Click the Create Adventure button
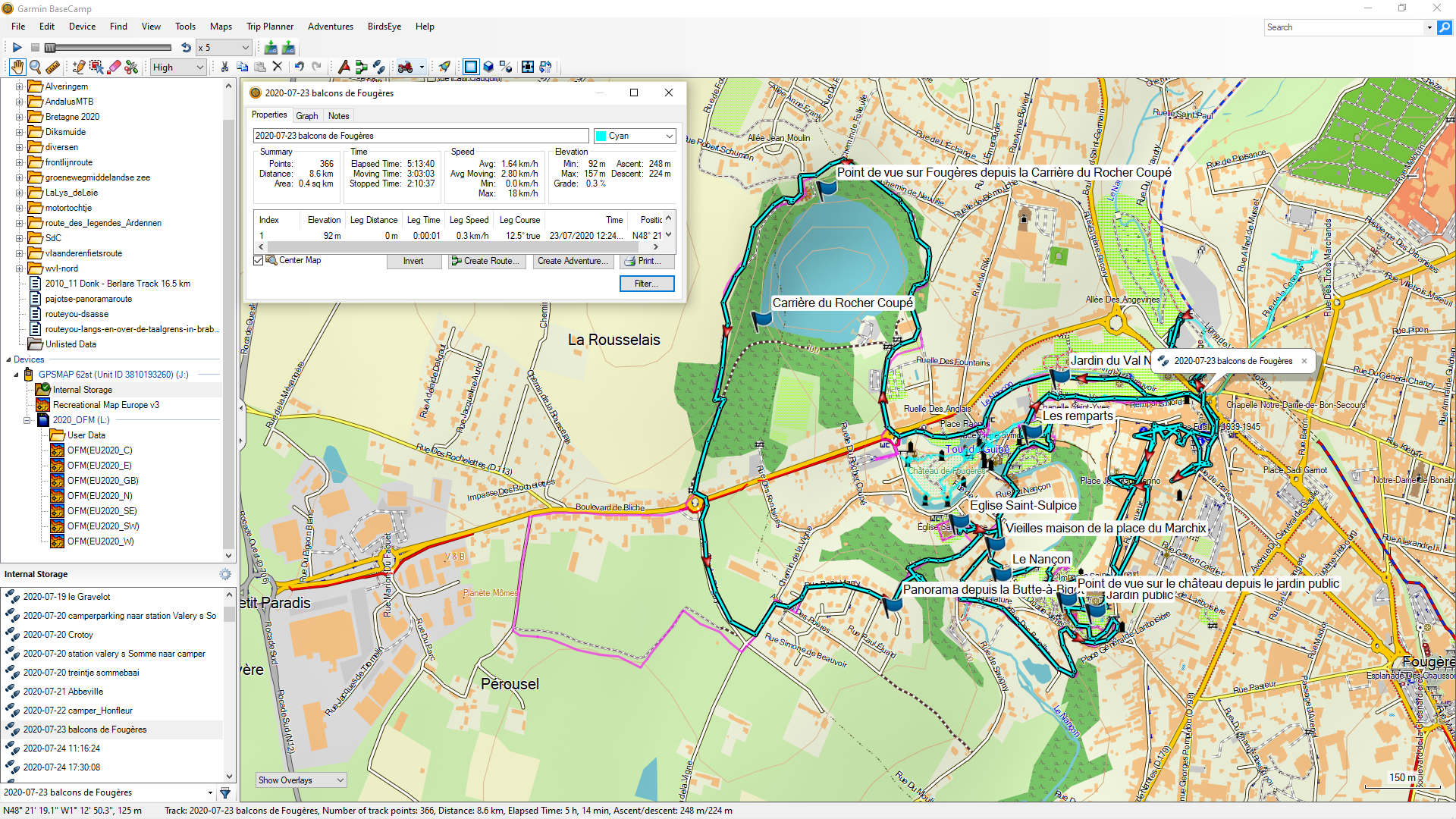 tap(573, 261)
